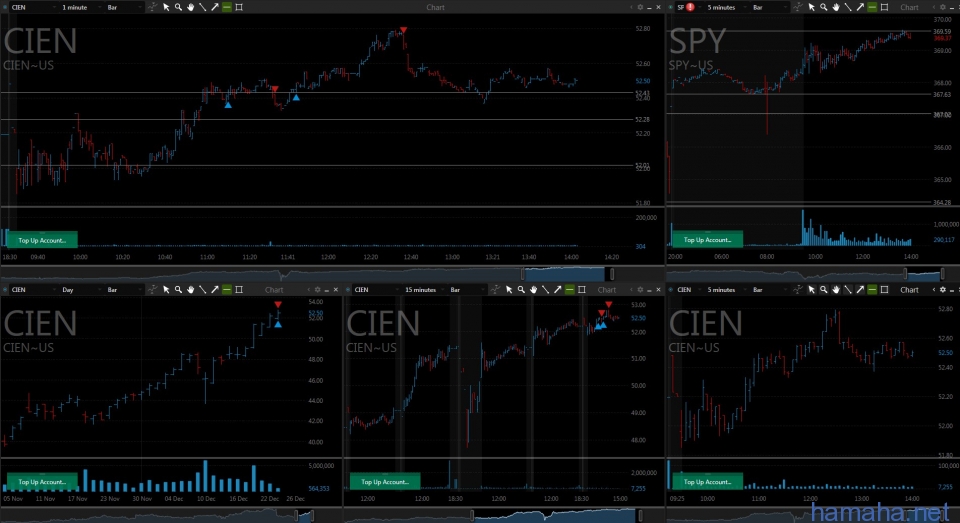Click 'Top Up Account...' in the Day CIEN chart

click(42, 481)
